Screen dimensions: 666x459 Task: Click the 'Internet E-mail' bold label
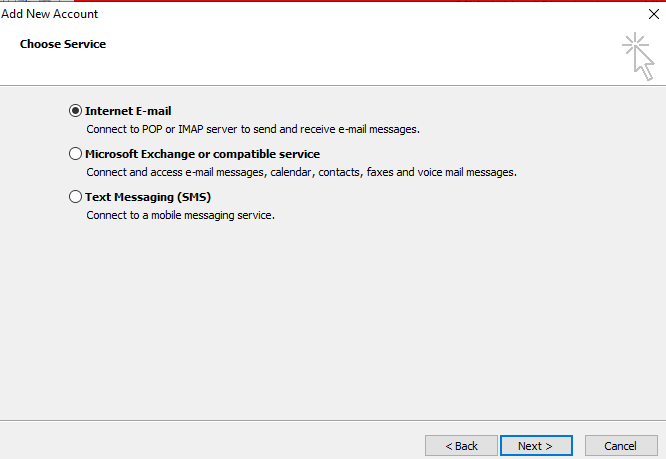(128, 111)
